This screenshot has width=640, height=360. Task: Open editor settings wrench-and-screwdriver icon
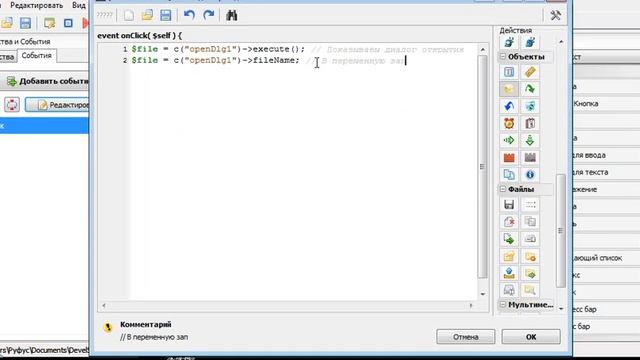555,16
